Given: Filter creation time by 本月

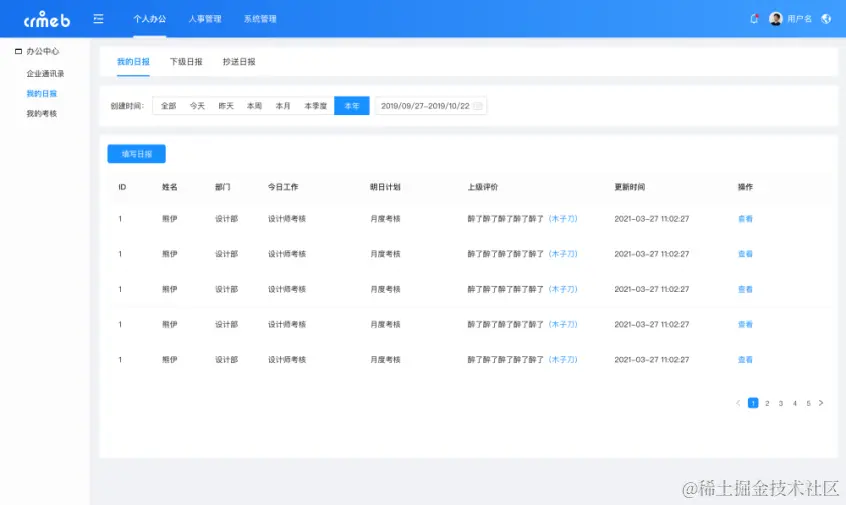Looking at the screenshot, I should (x=283, y=106).
